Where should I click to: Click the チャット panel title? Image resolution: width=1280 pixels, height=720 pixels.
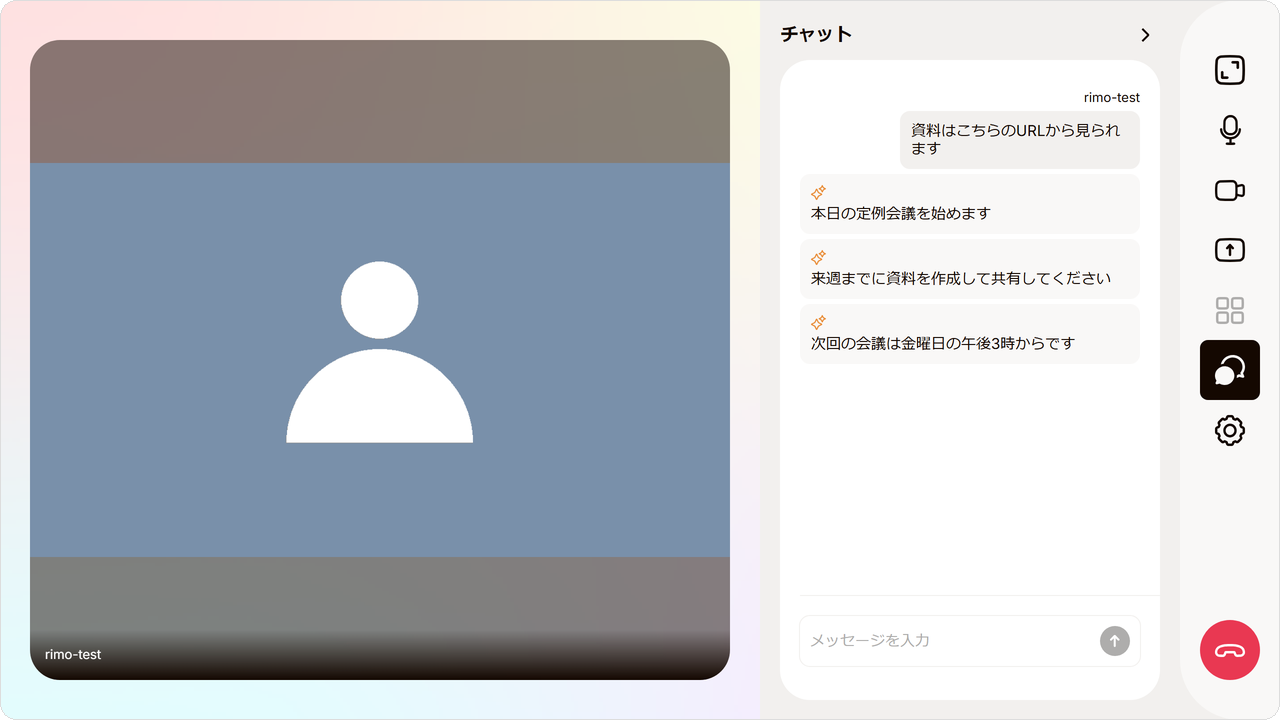tap(816, 34)
